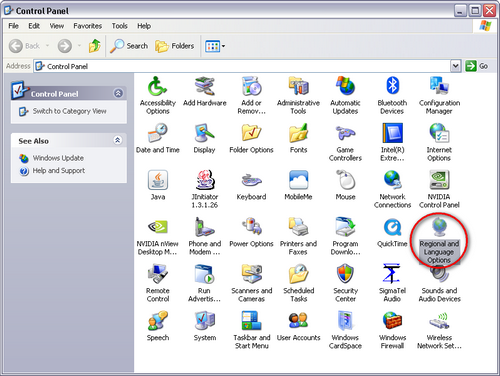Select the System icon
Viewport: 500px width, 376px height.
204,321
